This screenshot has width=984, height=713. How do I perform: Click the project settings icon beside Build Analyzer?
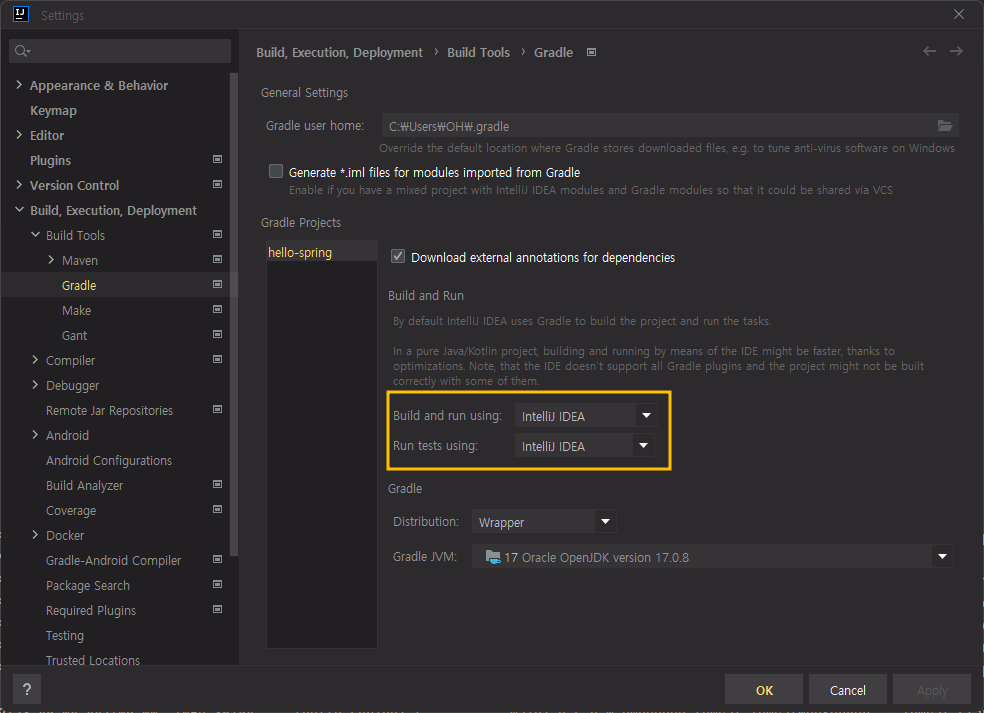coord(217,485)
